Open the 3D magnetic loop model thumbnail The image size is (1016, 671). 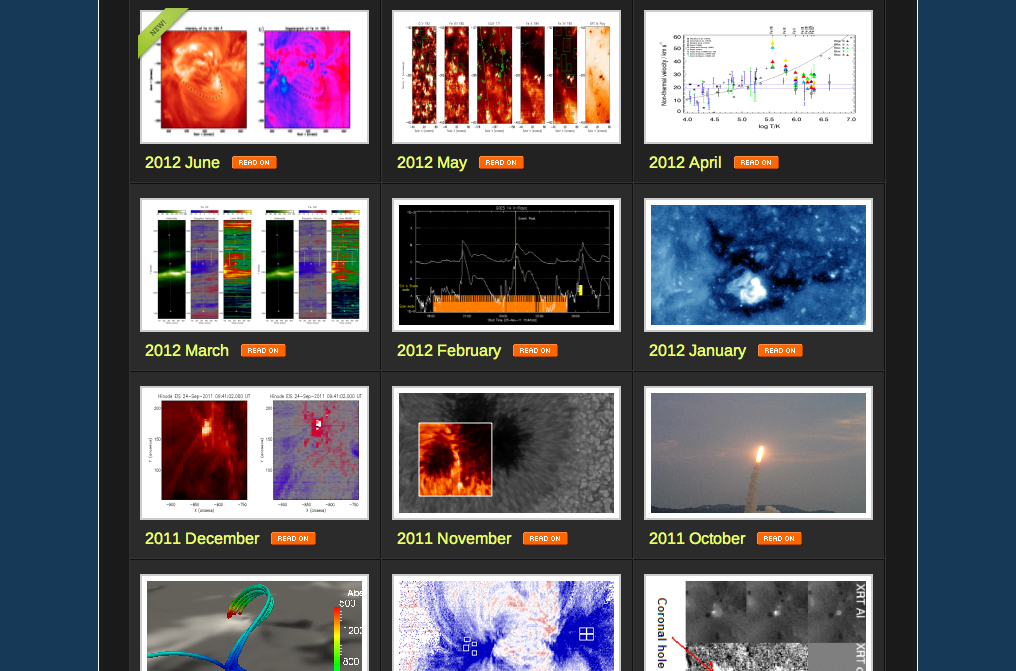(x=254, y=625)
